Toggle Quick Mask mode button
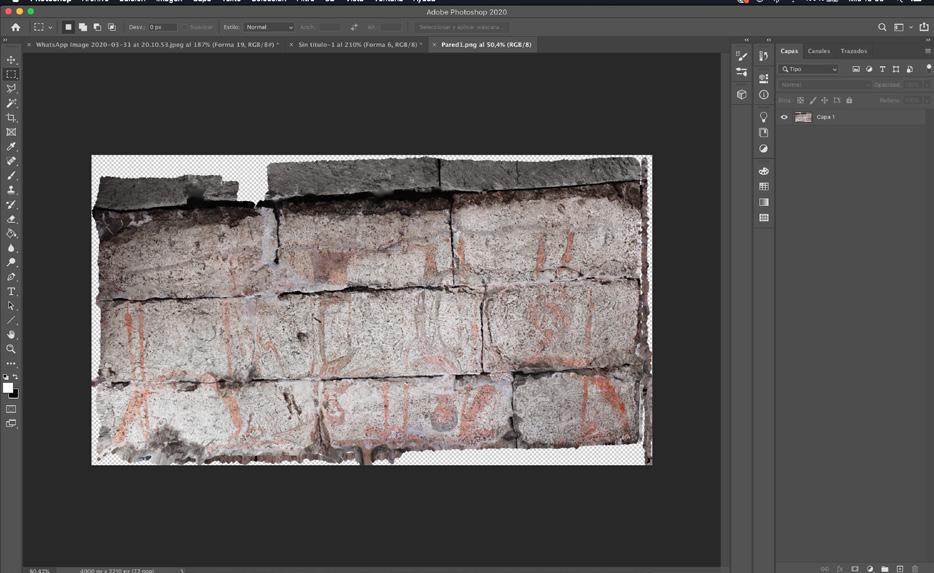Image resolution: width=934 pixels, height=573 pixels. pos(11,409)
